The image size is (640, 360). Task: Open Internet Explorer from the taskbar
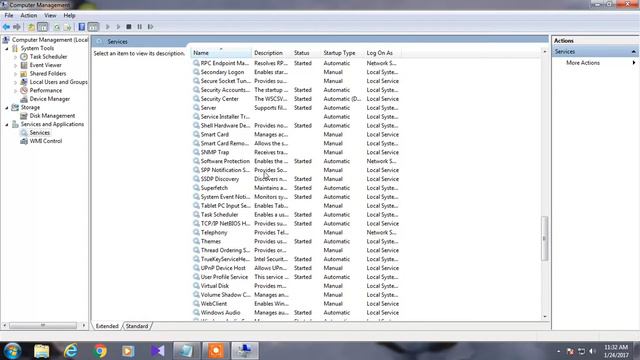pyautogui.click(x=71, y=351)
